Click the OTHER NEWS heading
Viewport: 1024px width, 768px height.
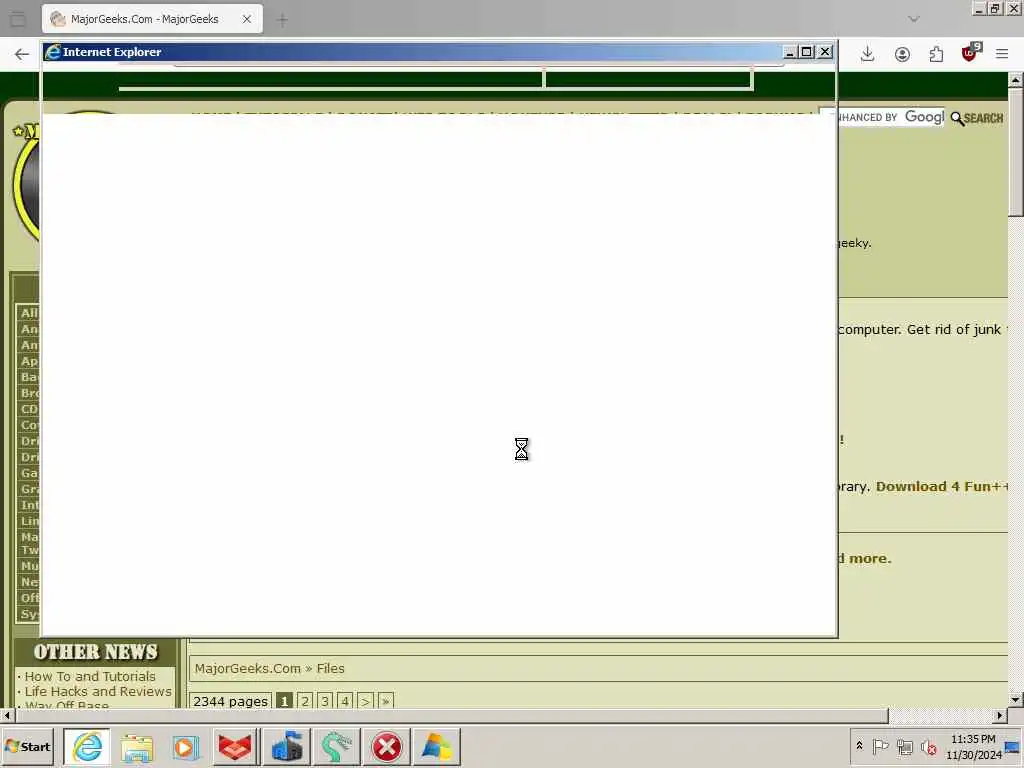click(95, 652)
